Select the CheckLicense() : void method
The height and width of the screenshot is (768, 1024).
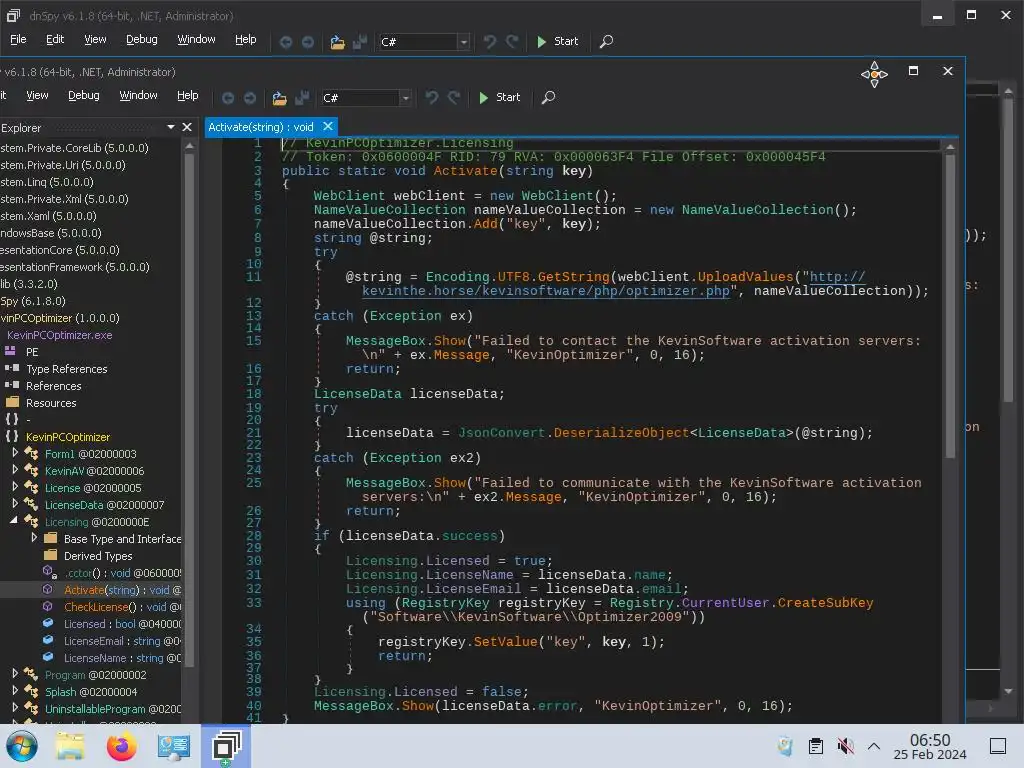click(123, 607)
